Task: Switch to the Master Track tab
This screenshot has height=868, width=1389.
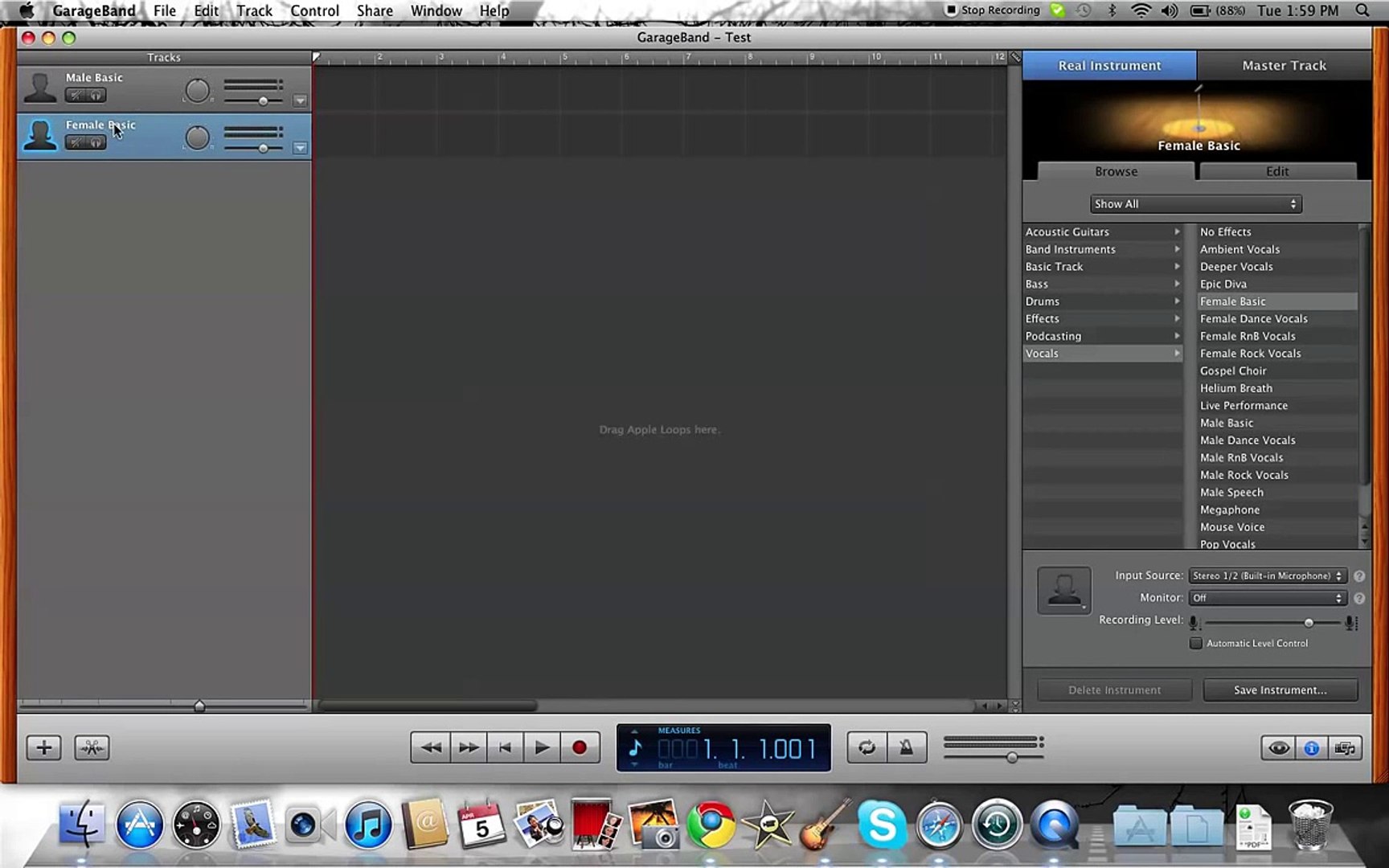Action: 1284,65
